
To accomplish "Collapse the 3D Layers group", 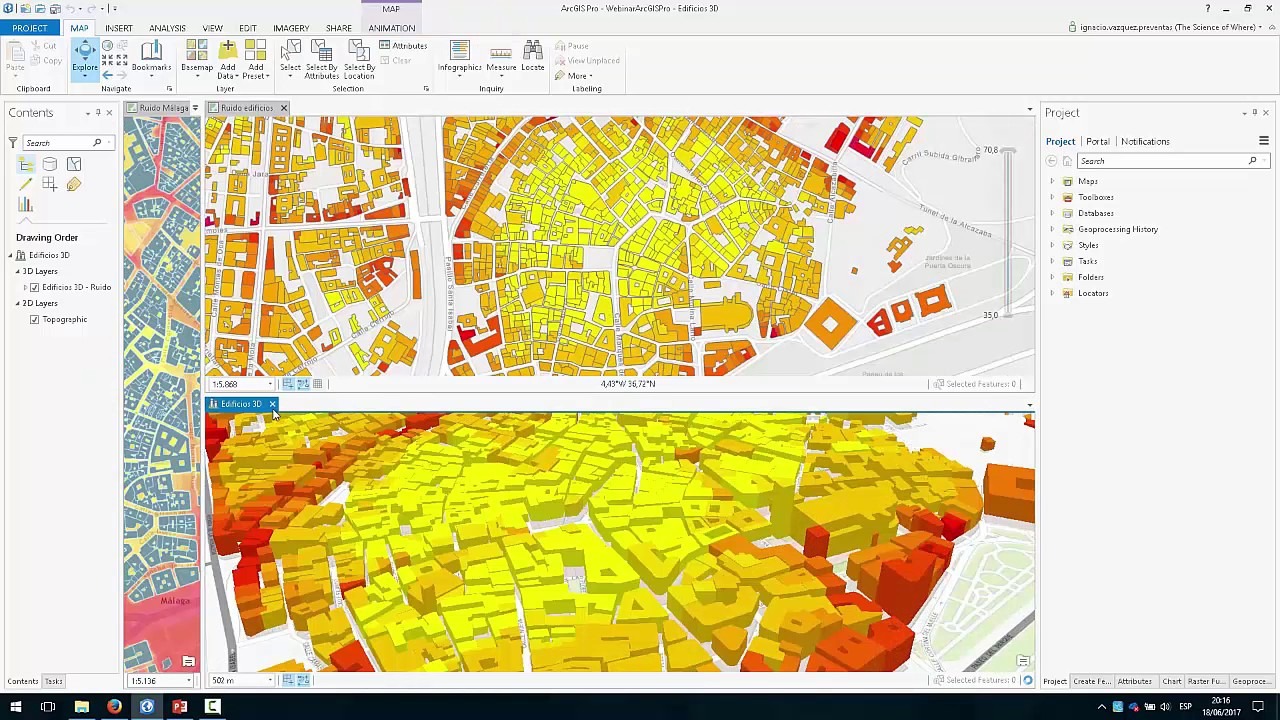I will 17,272.
